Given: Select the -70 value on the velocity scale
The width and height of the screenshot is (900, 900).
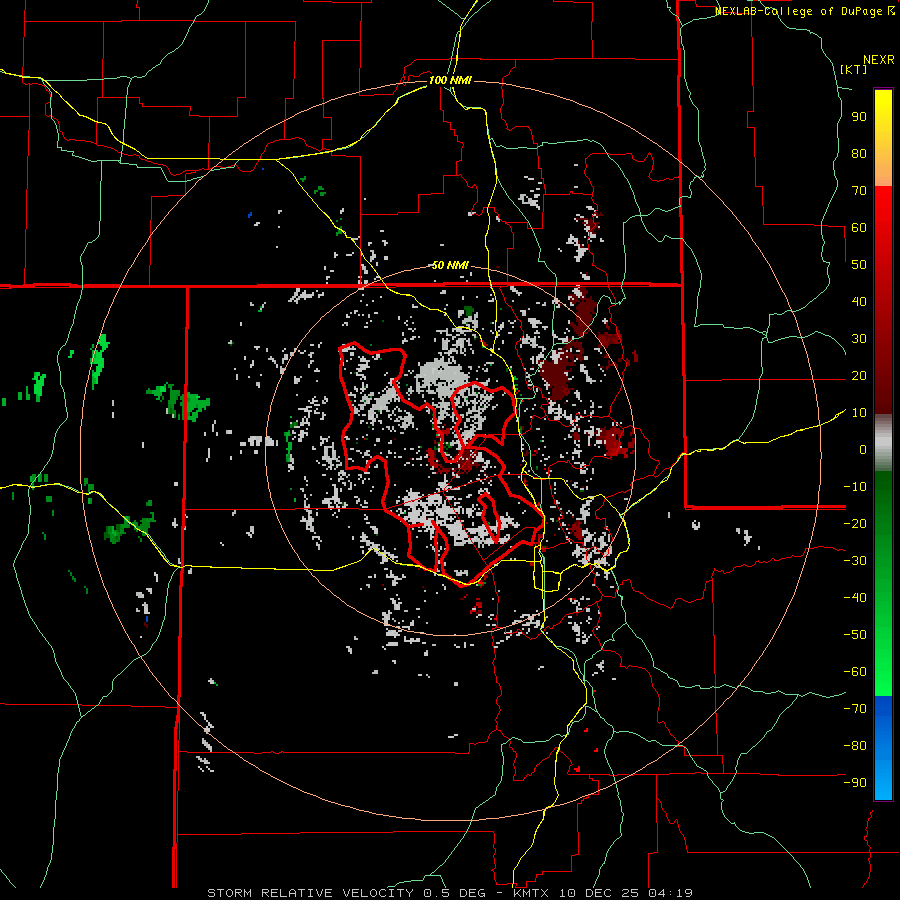Looking at the screenshot, I should point(855,709).
